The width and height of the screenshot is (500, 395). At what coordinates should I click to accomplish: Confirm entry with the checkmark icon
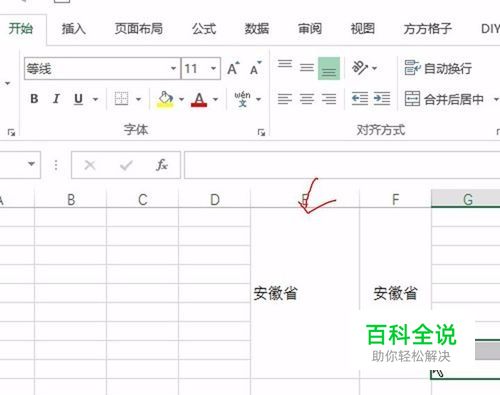tap(126, 165)
